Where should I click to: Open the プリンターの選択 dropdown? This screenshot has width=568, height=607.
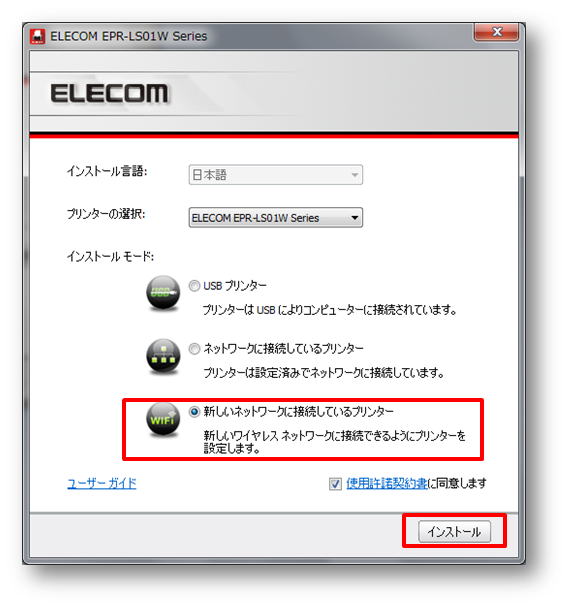[276, 218]
